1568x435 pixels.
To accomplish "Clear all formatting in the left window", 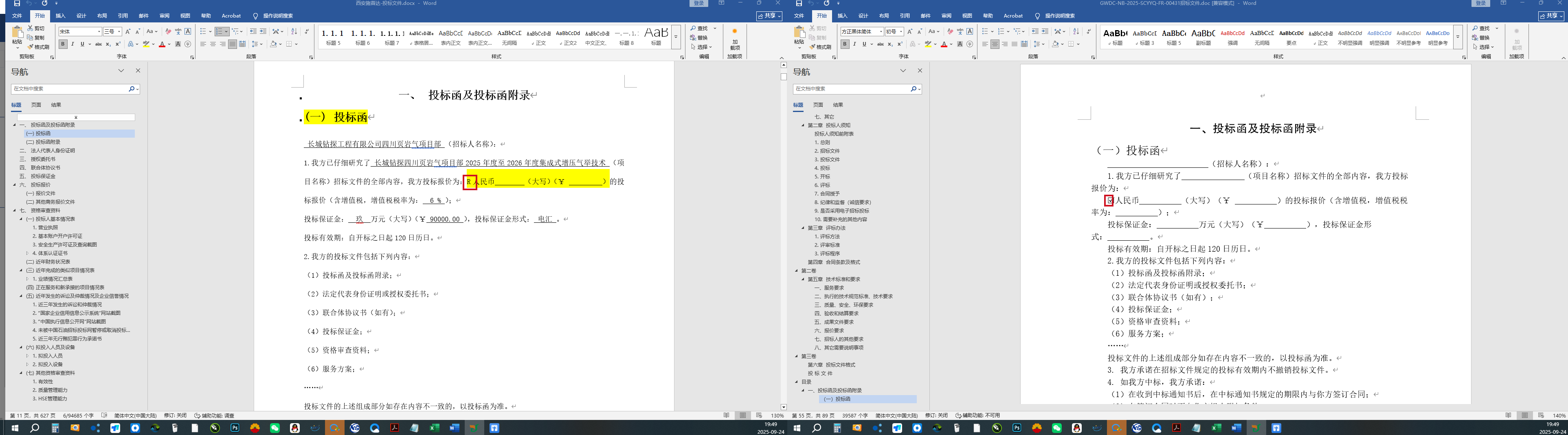I will coord(168,32).
